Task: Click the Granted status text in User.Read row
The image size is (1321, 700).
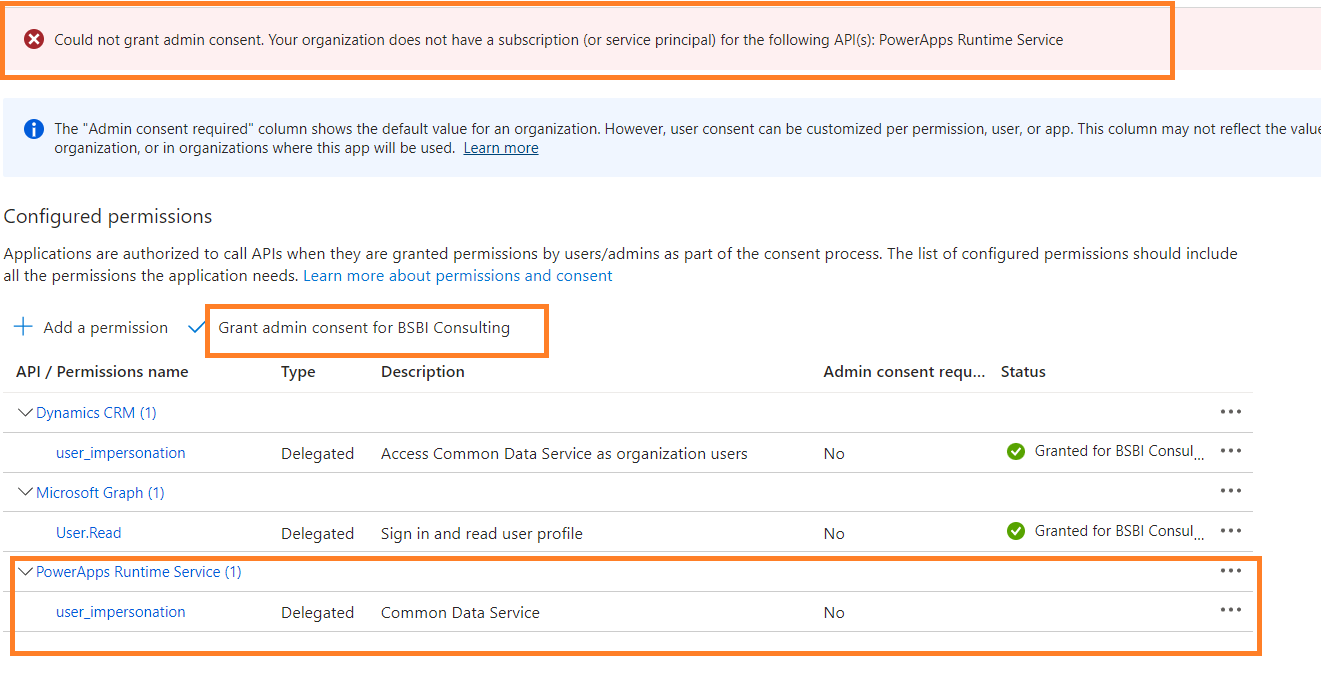Action: 1119,531
